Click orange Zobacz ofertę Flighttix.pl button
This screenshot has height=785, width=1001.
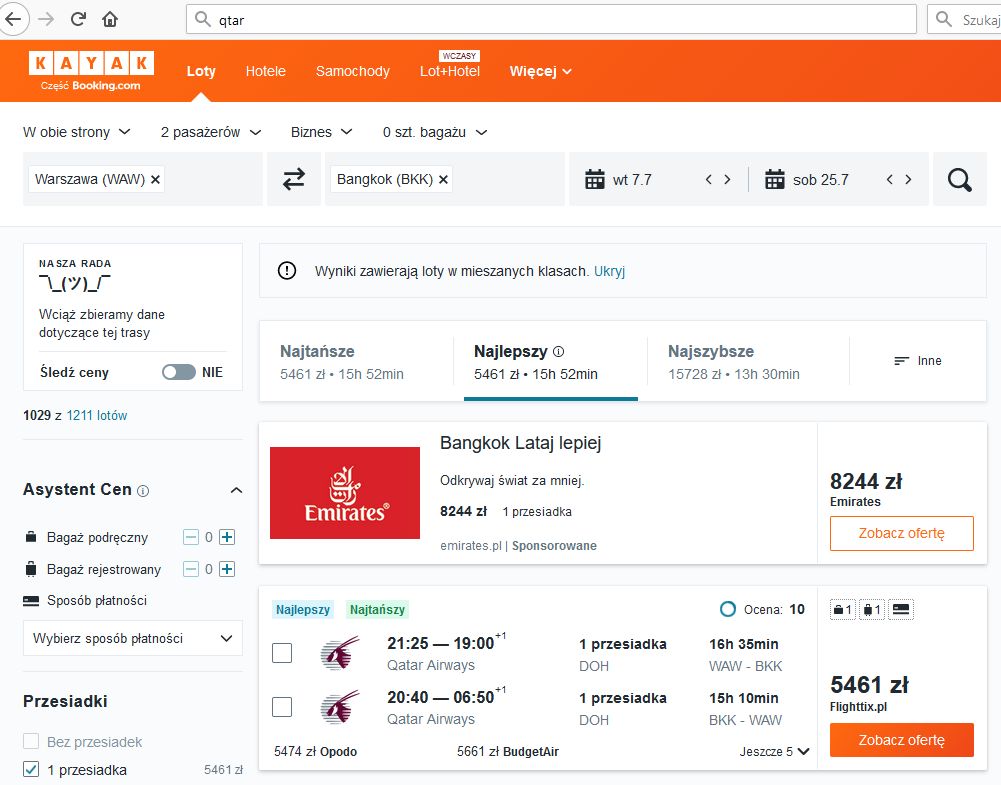point(901,740)
